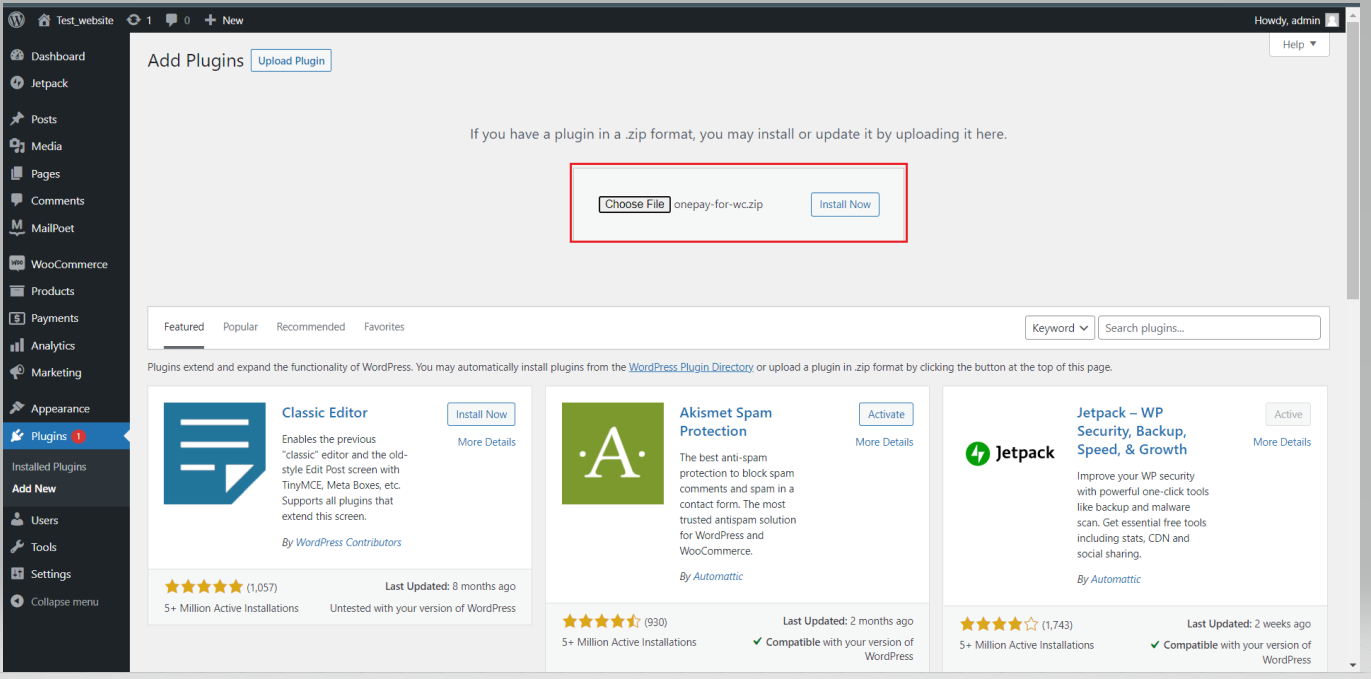Click the updates circular-arrows icon
The width and height of the screenshot is (1371, 679).
[134, 20]
